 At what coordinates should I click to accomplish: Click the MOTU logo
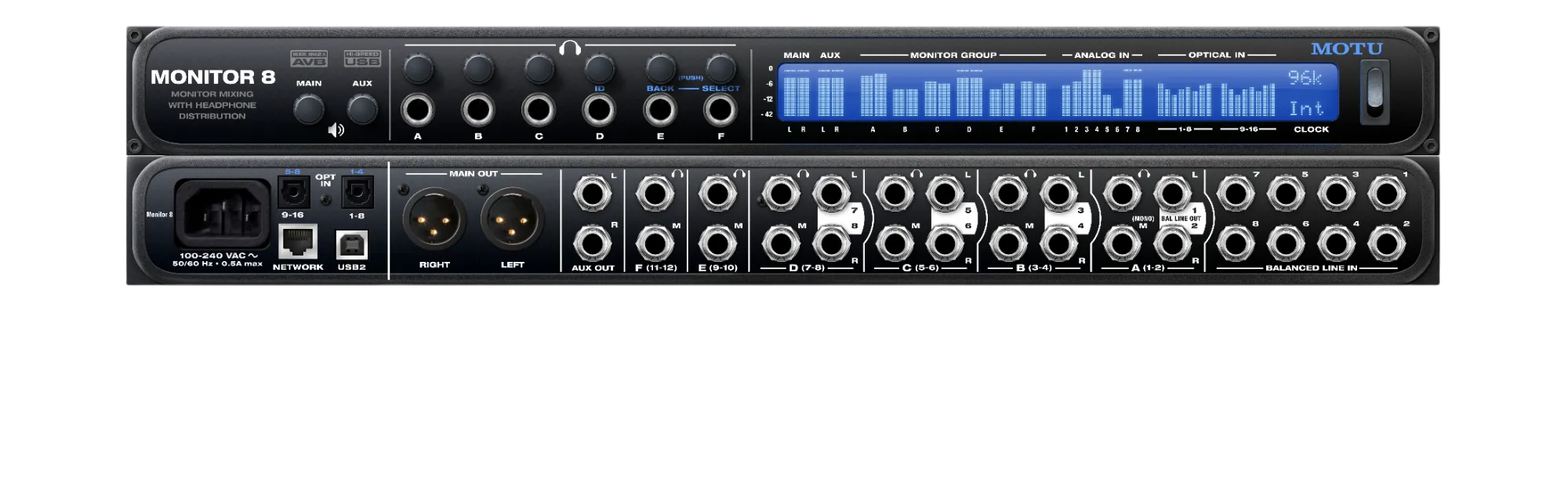(1347, 49)
